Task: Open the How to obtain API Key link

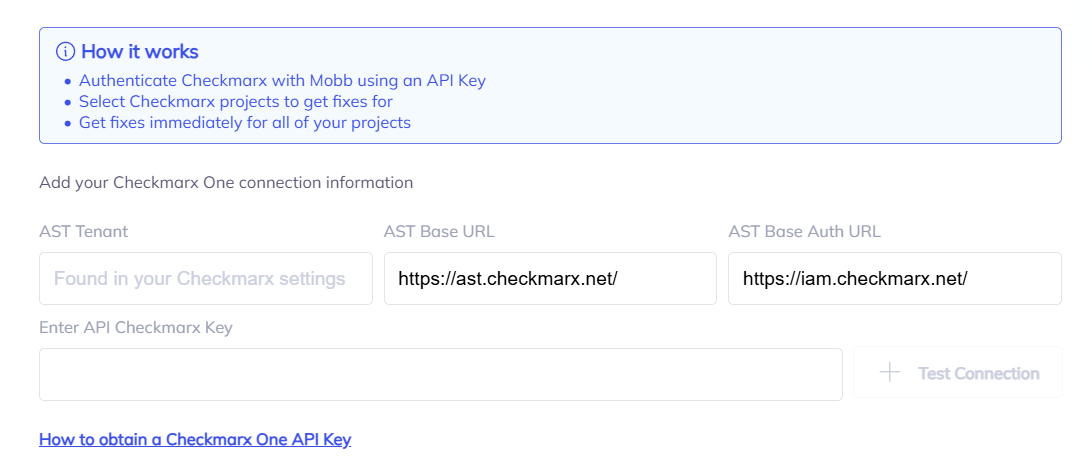Action: pos(195,439)
